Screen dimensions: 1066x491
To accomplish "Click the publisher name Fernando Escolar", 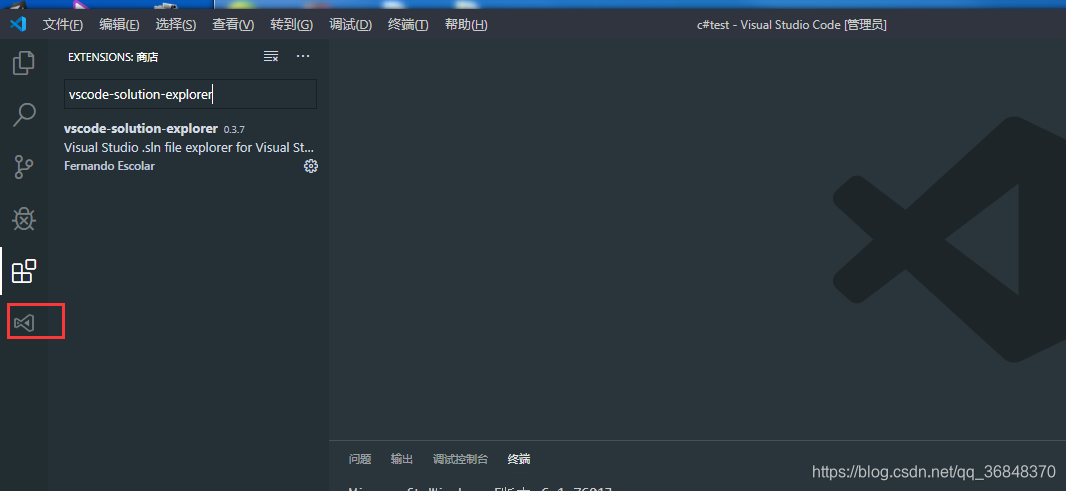I will [109, 166].
